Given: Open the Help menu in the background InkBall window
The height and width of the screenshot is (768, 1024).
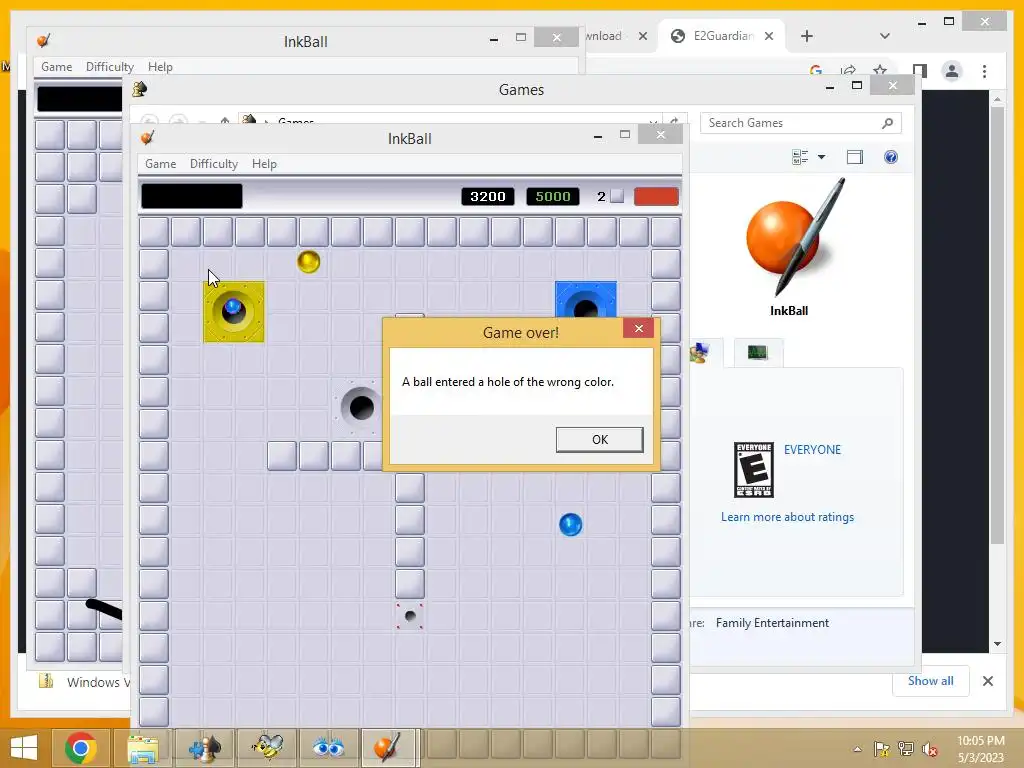Looking at the screenshot, I should (x=160, y=67).
